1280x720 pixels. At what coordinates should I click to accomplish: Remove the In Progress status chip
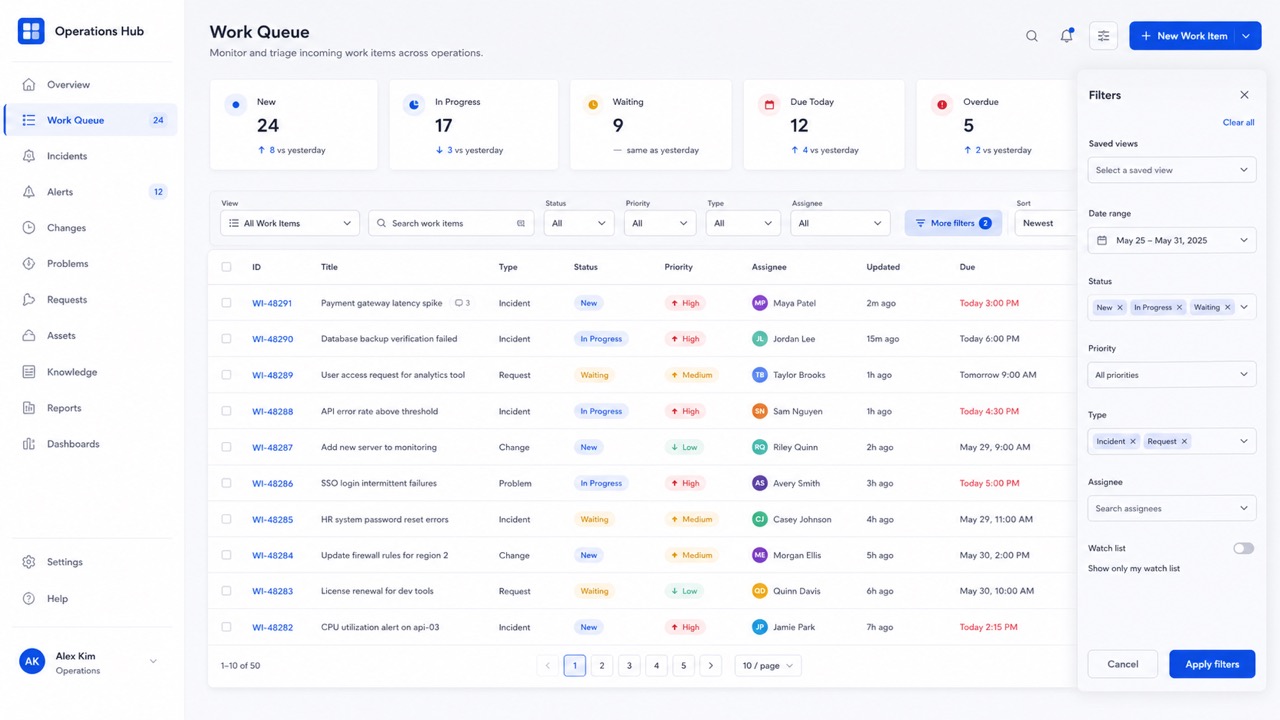[x=1180, y=308]
